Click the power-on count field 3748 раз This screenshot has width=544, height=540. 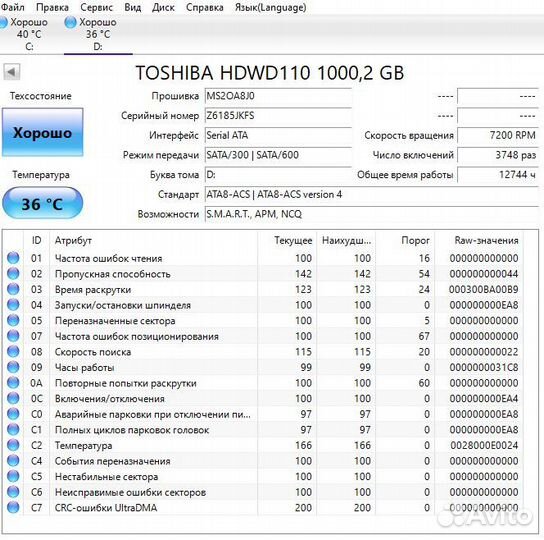point(498,155)
